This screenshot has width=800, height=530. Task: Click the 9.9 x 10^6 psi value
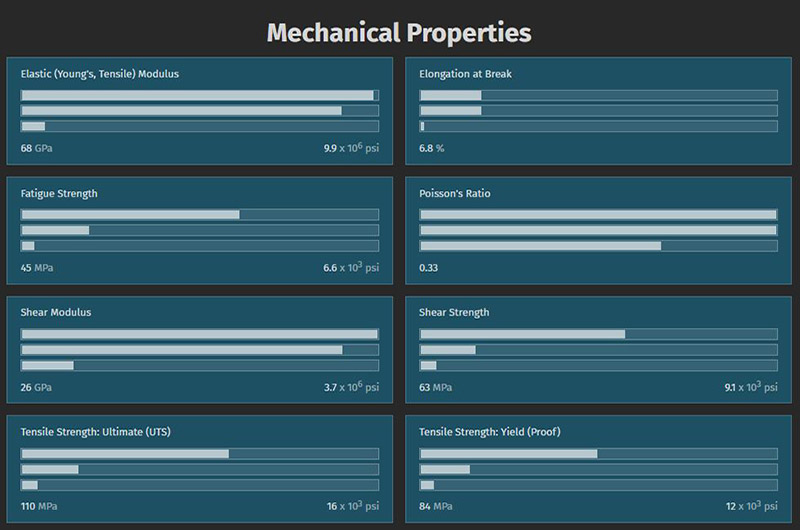click(x=351, y=148)
